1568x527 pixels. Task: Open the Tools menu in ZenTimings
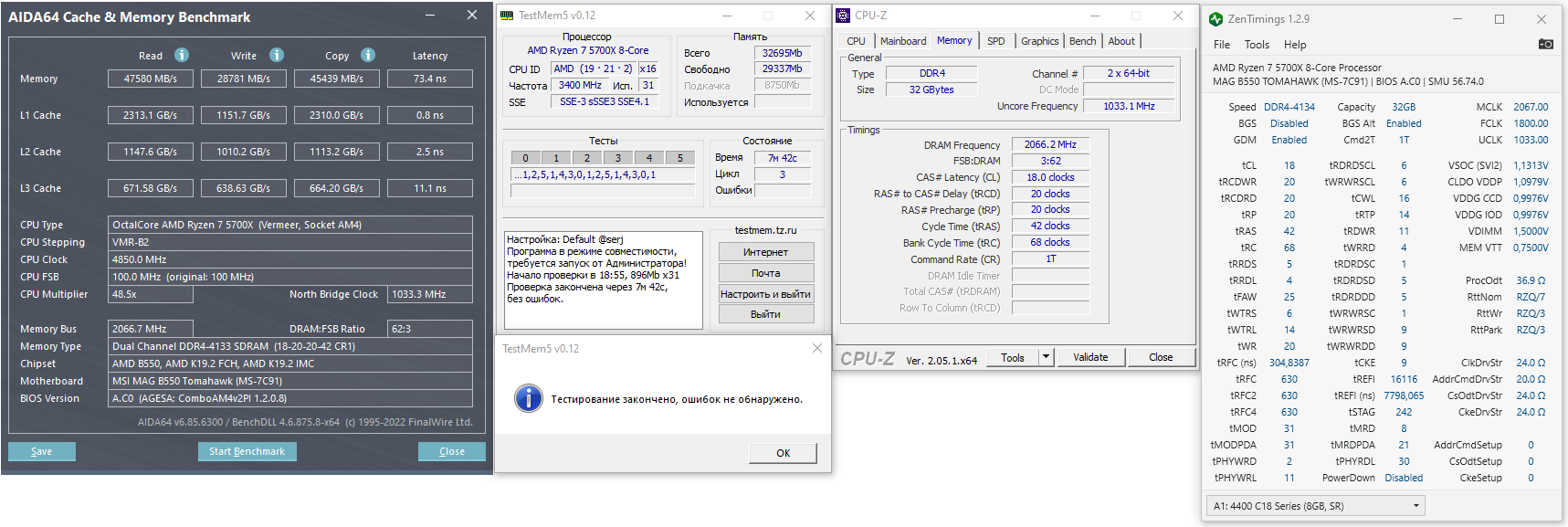pyautogui.click(x=1257, y=45)
